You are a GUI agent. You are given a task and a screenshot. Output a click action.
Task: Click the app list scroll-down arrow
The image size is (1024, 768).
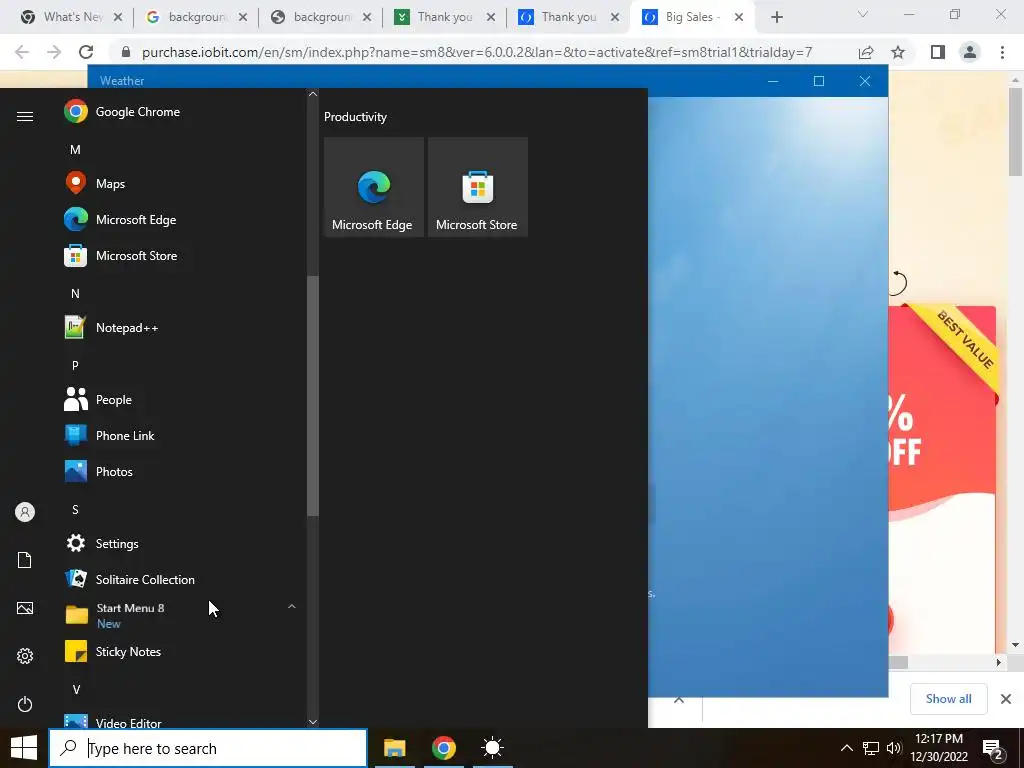313,721
